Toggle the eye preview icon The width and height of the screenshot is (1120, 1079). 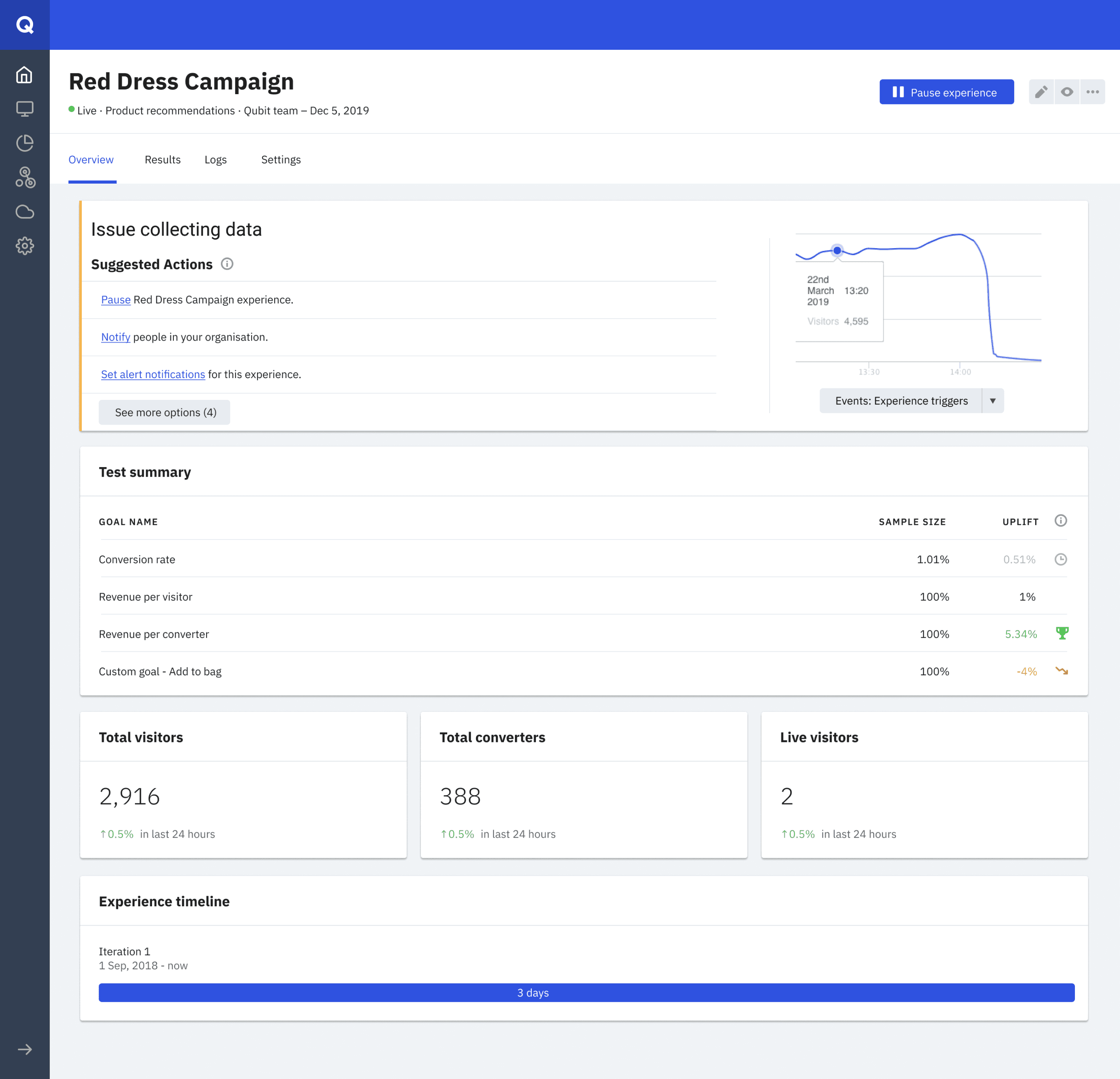coord(1067,92)
